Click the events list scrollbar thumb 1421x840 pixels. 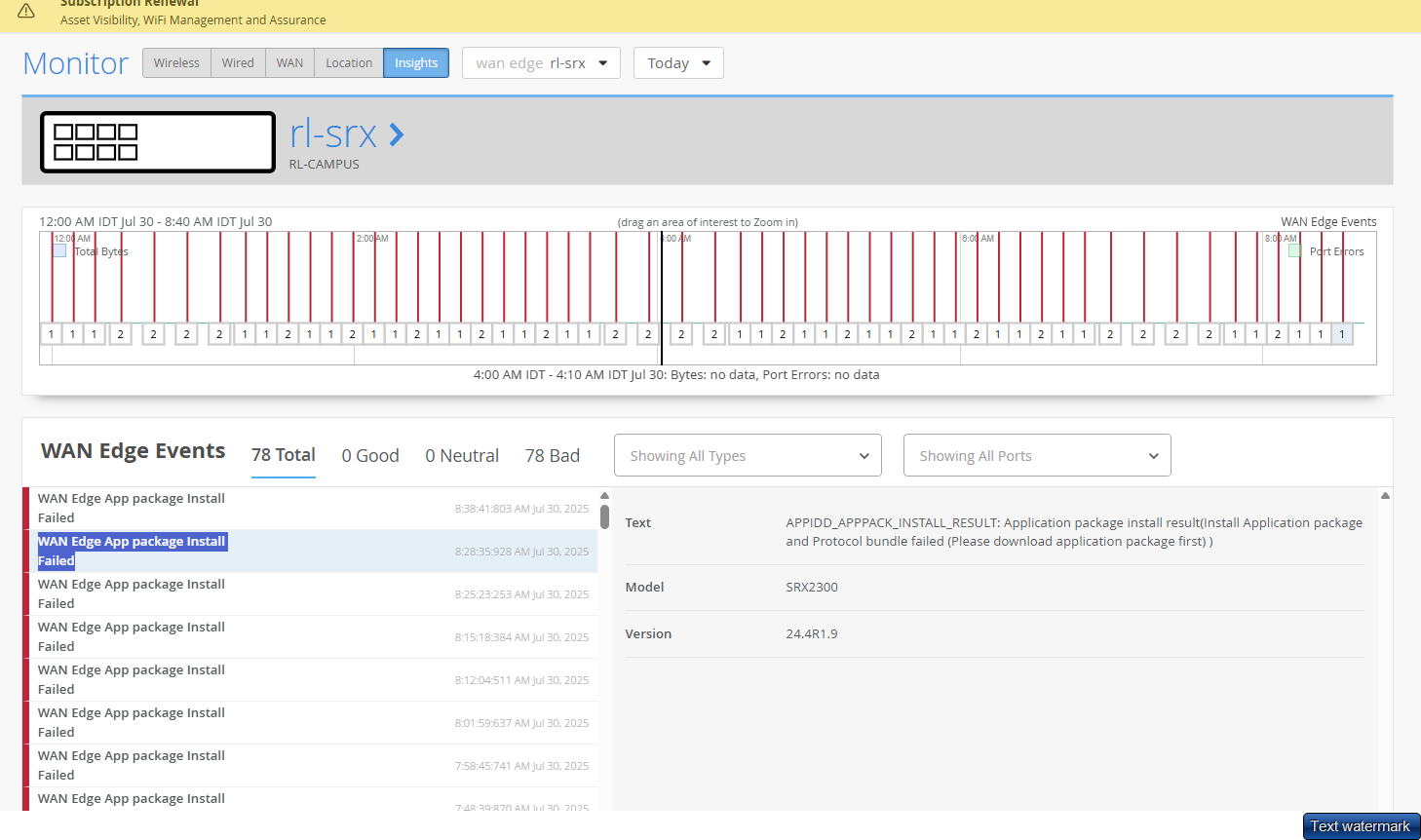[604, 516]
